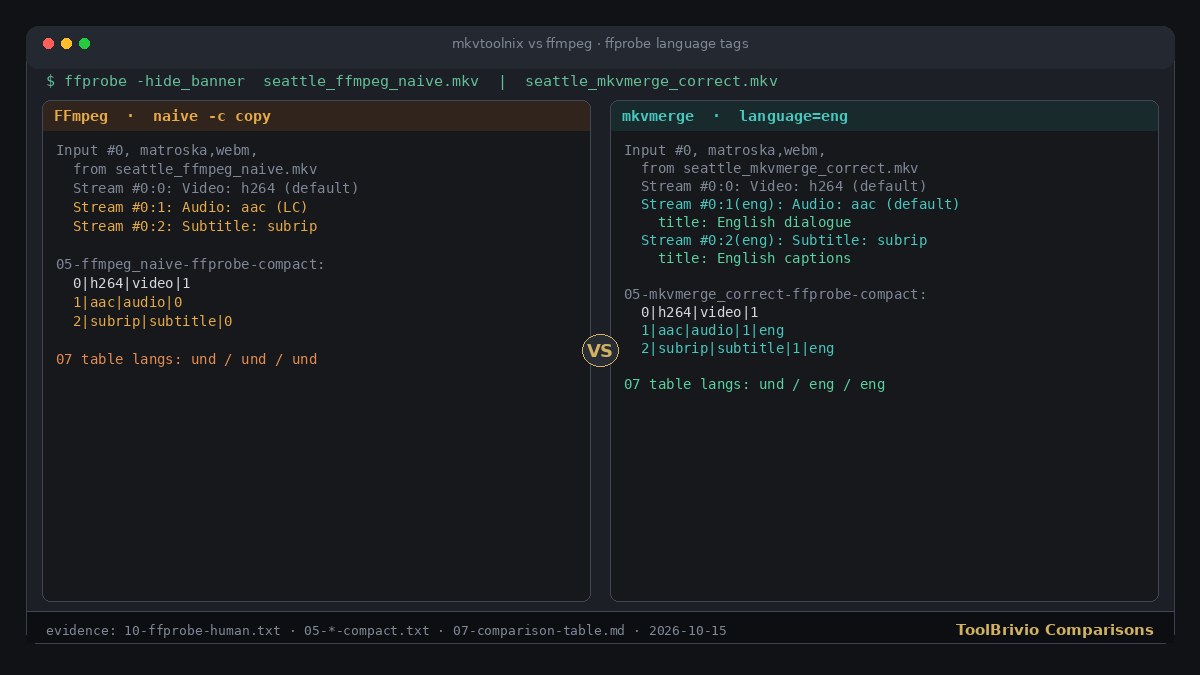Click 'title: English dialogue' line
This screenshot has height=675, width=1200.
click(x=755, y=222)
